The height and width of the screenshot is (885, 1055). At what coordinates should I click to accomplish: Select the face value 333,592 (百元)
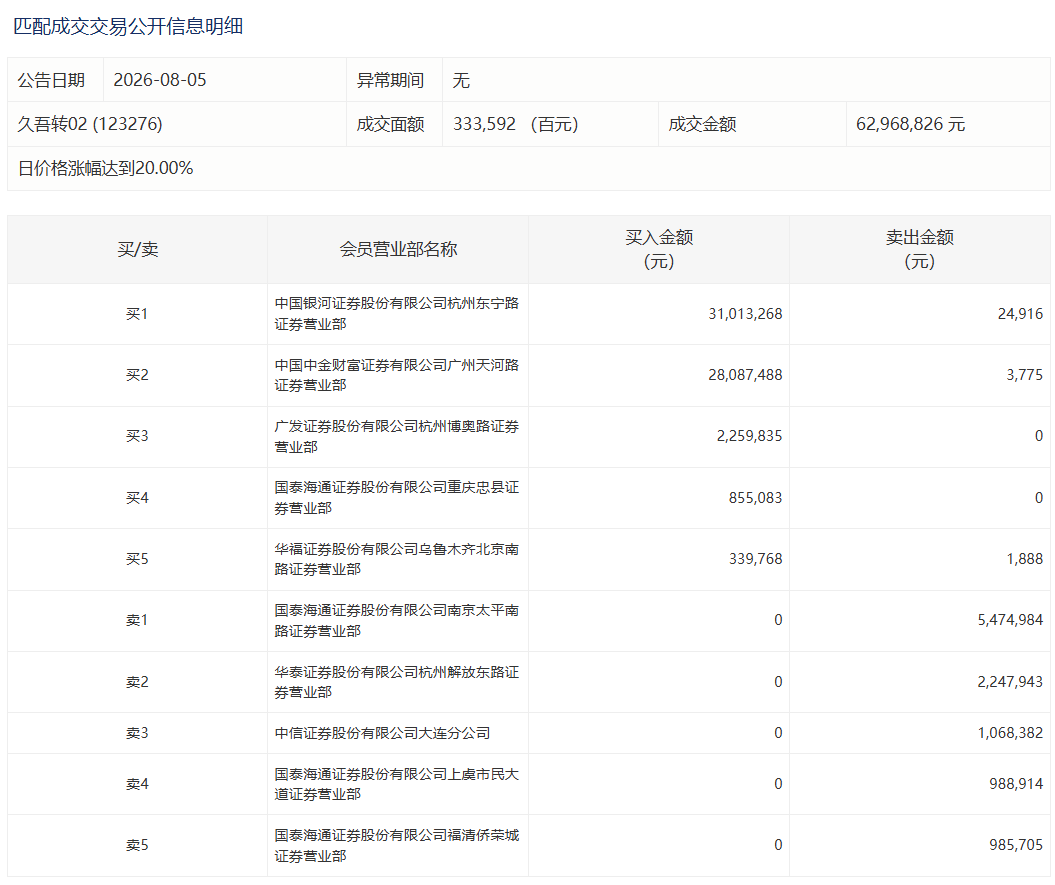[x=515, y=124]
